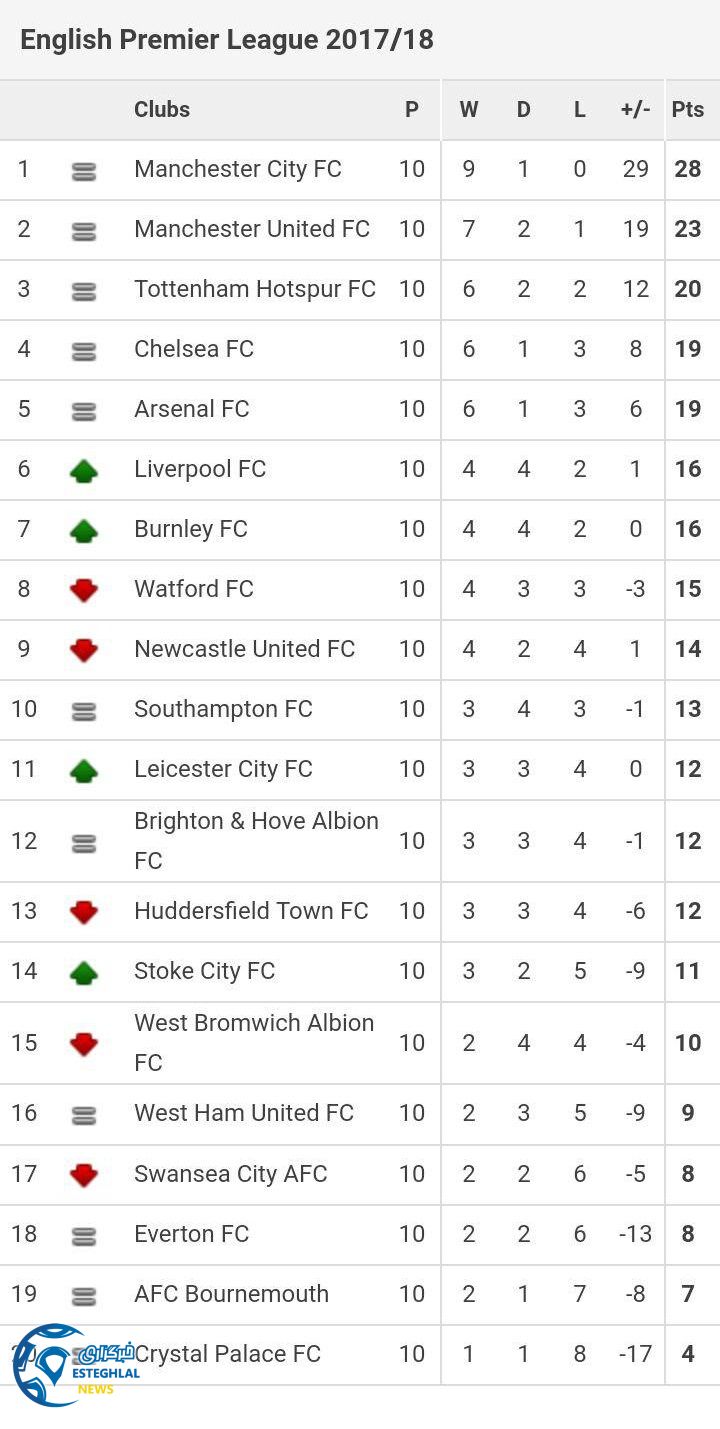The image size is (720, 1429).
Task: Click the red down arrow beside Watford FC
Action: point(84,590)
